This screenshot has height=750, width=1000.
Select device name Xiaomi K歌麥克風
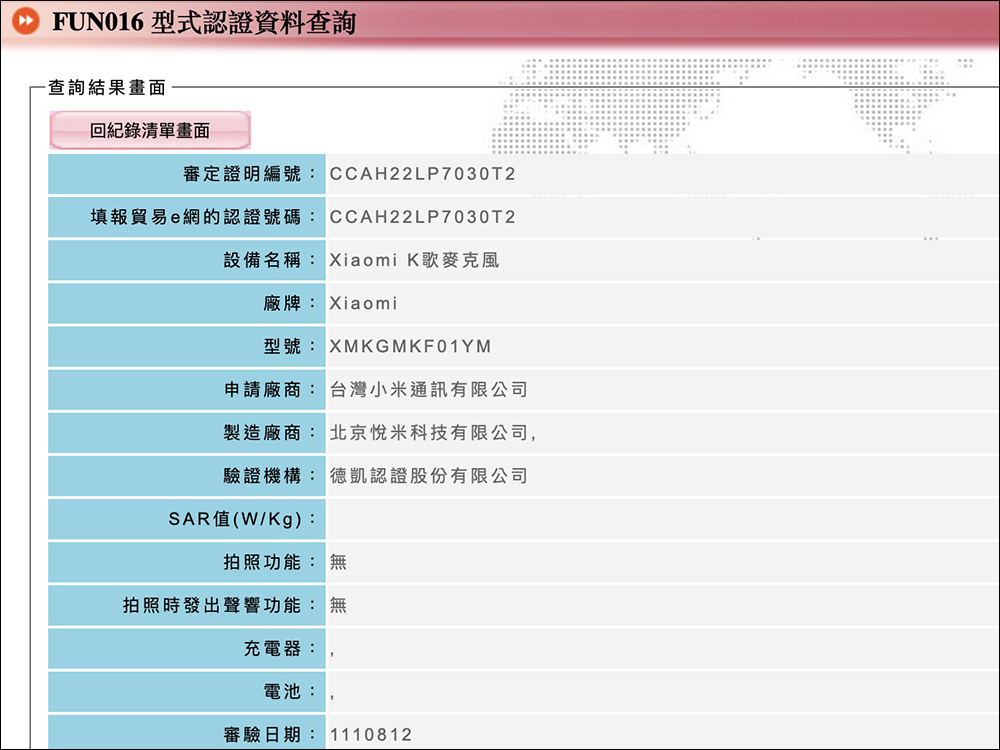click(x=415, y=260)
